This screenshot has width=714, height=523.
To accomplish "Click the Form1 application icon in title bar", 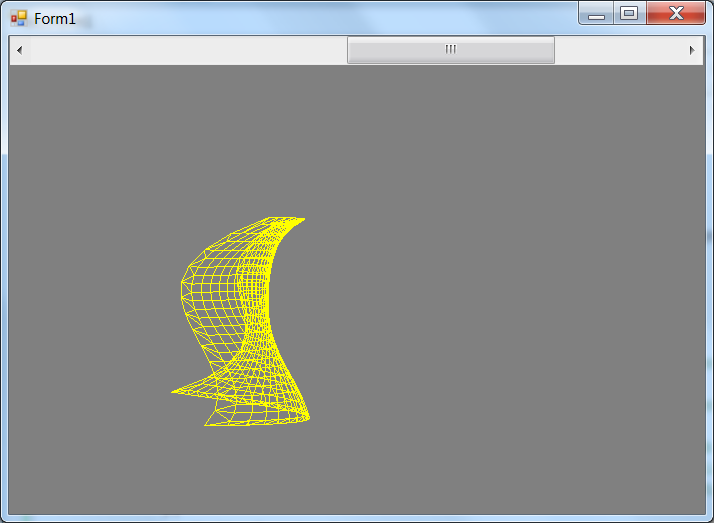I will (x=19, y=18).
